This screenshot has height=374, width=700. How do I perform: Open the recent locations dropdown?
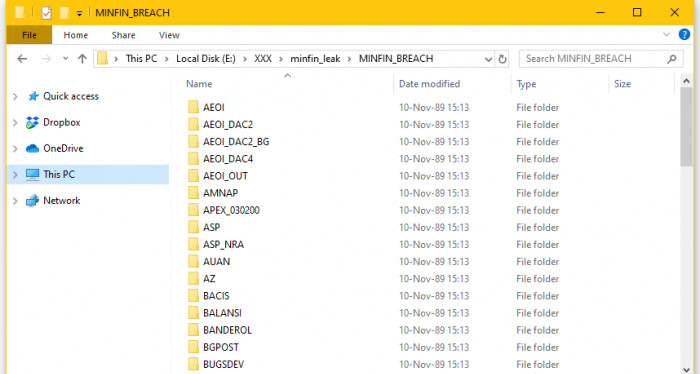pos(66,58)
